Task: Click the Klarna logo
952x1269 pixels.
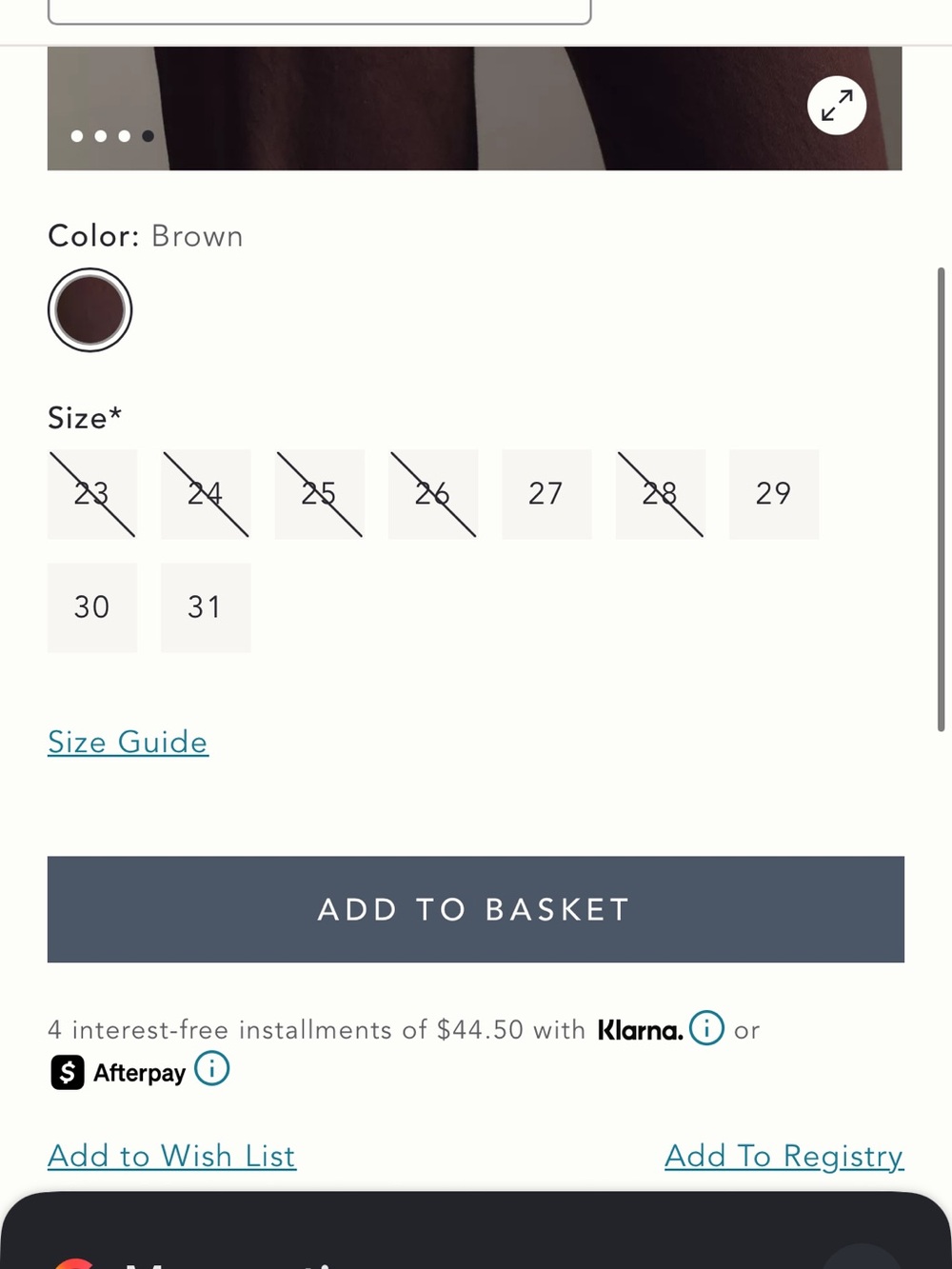Action: [x=640, y=1030]
